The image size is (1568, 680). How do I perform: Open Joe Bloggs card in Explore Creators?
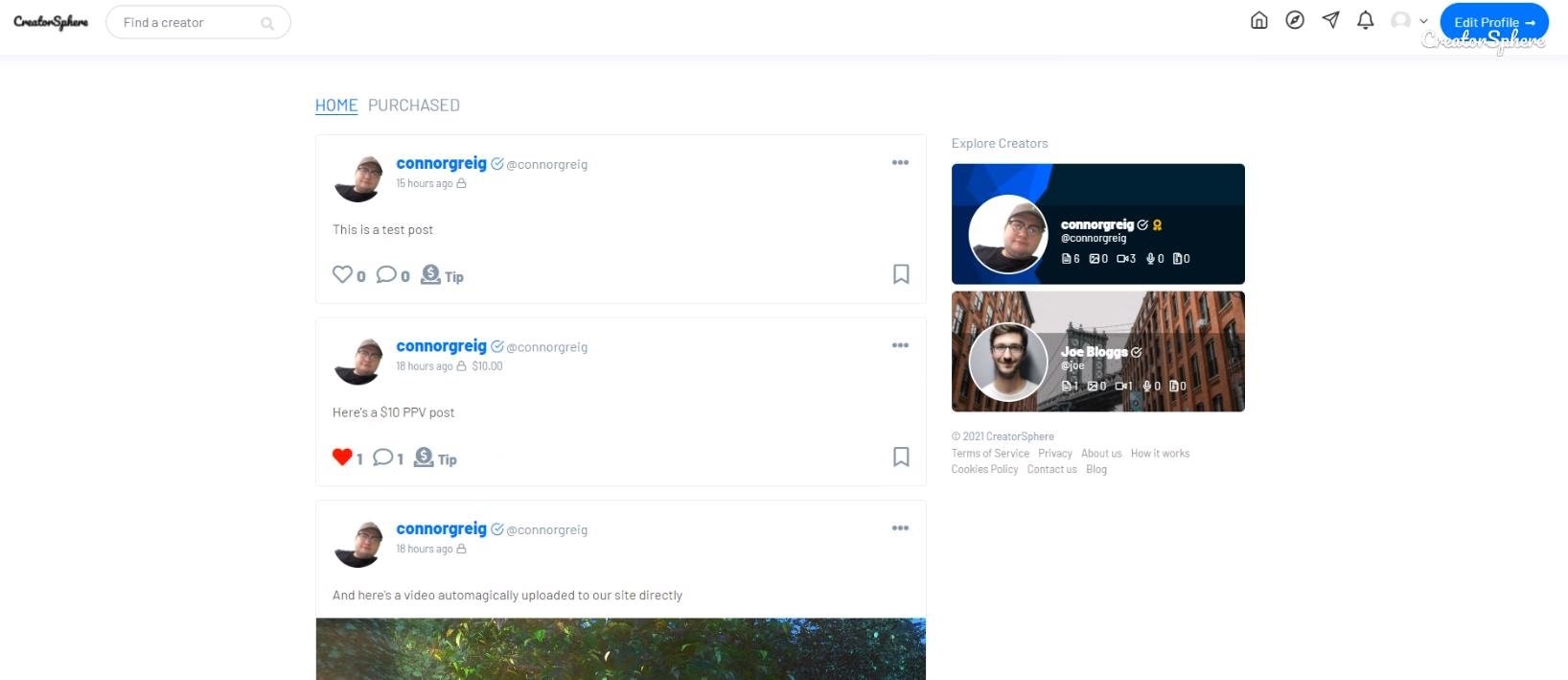click(x=1098, y=351)
